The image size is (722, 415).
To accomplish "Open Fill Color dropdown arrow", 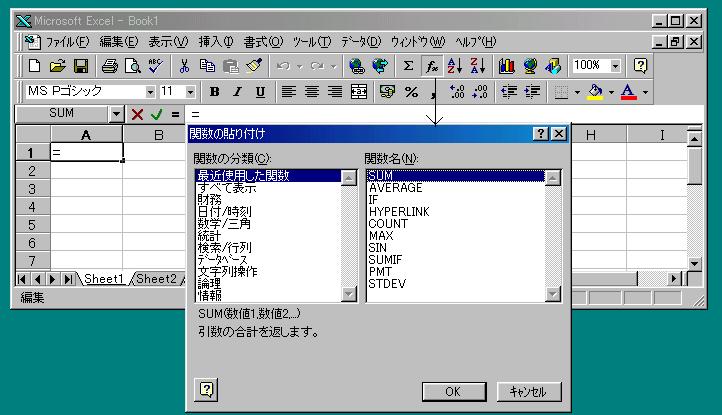I will [x=611, y=92].
